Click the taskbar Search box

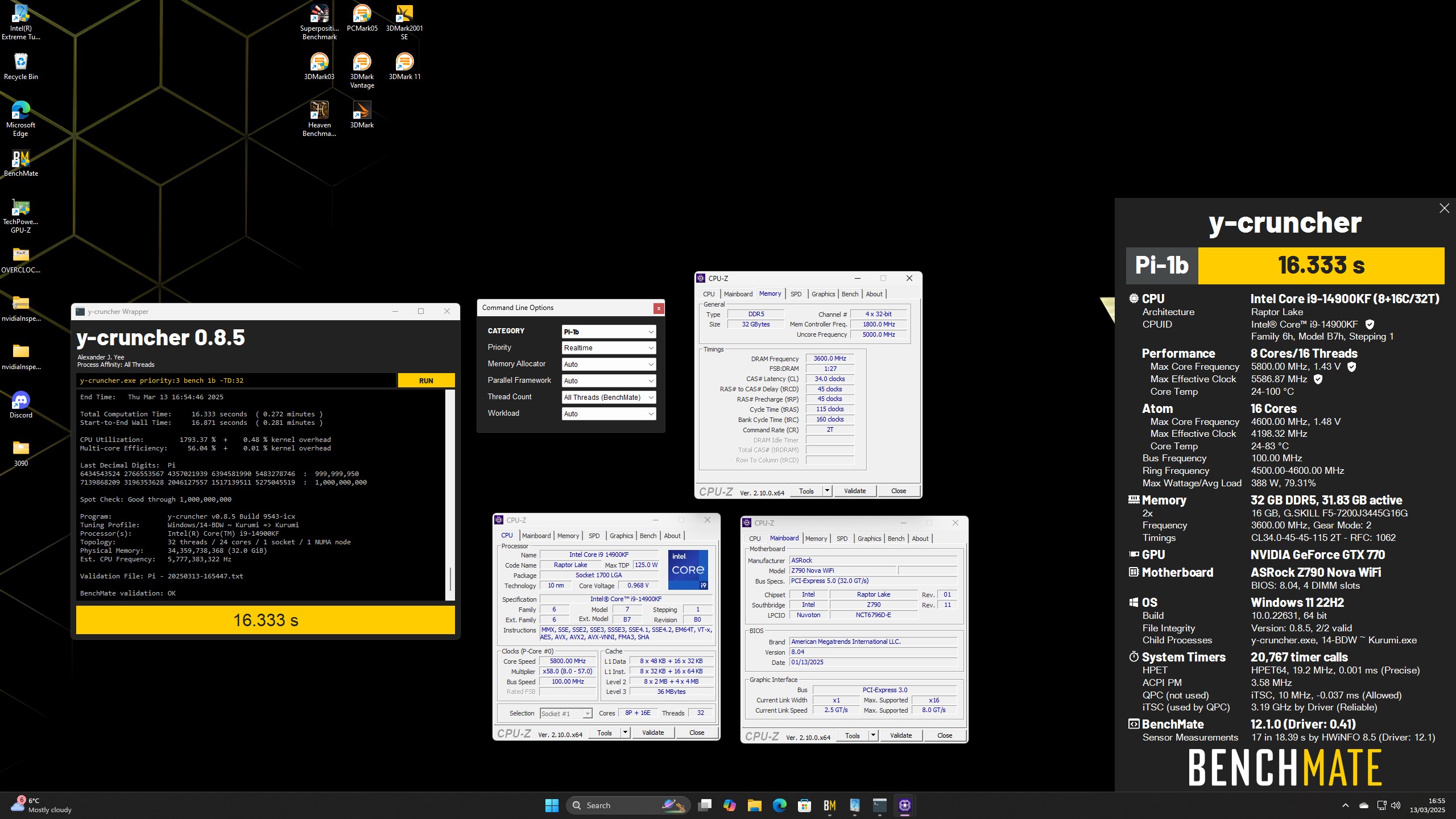point(628,805)
